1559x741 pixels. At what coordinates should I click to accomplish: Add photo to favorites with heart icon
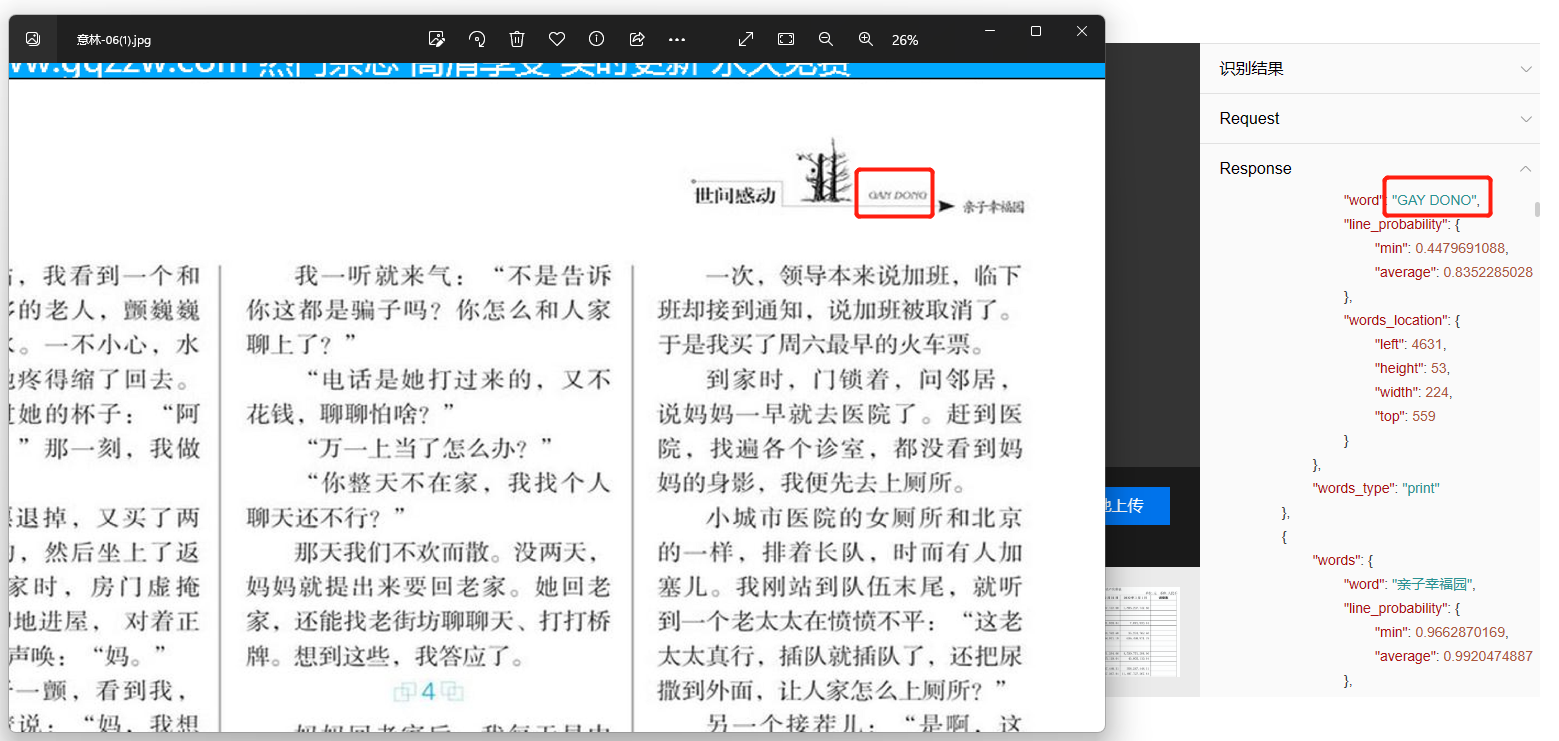point(557,39)
